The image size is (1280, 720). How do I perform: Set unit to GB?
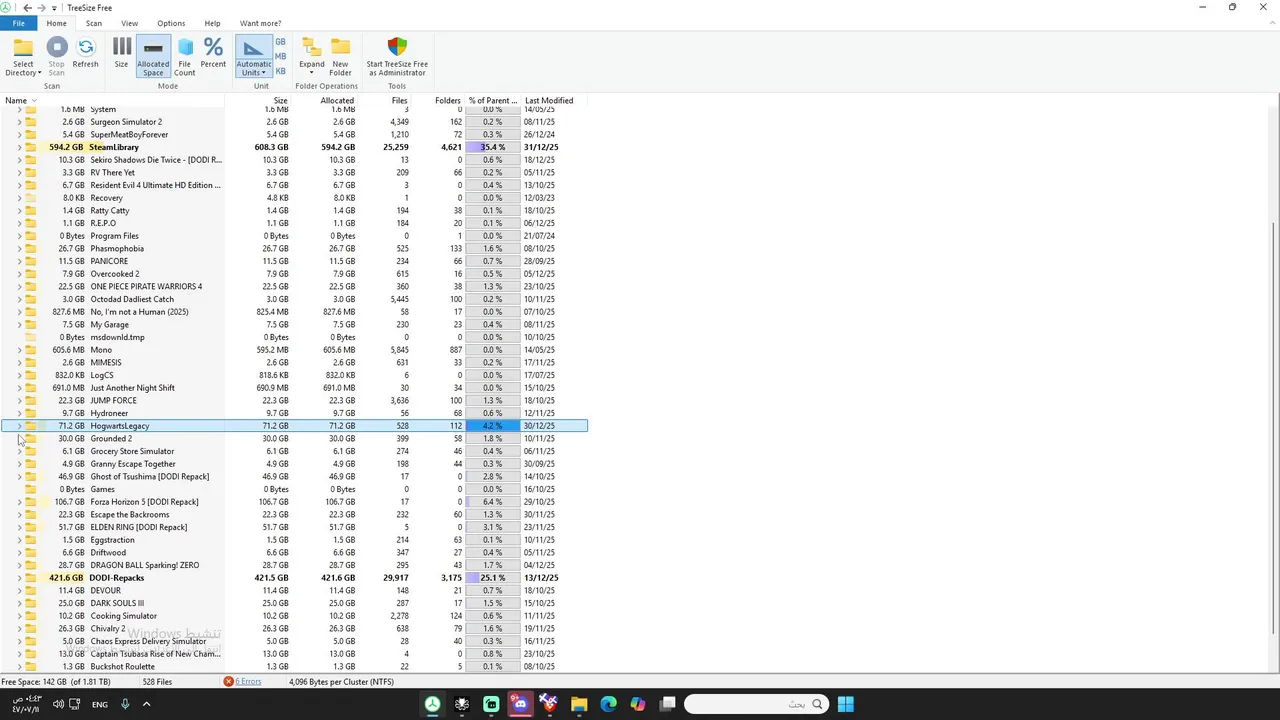pyautogui.click(x=280, y=42)
